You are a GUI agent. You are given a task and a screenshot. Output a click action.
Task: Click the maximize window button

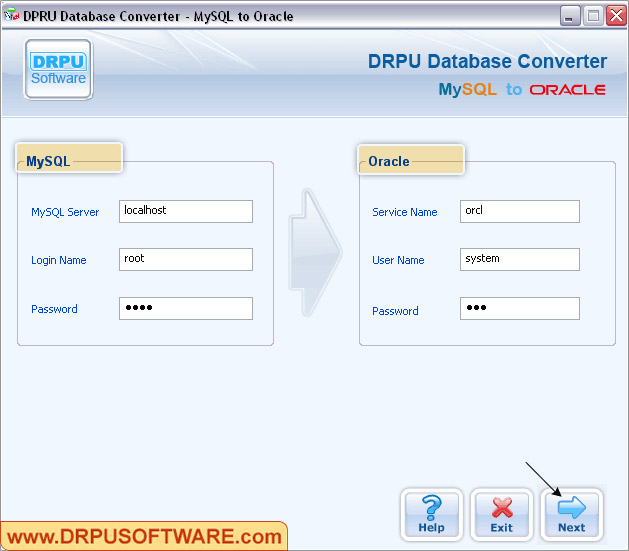(593, 16)
